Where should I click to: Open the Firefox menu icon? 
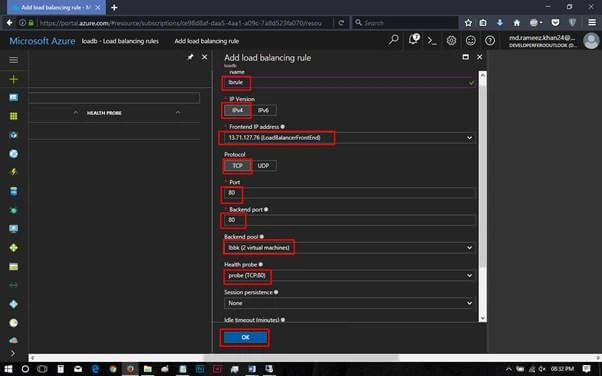point(592,23)
